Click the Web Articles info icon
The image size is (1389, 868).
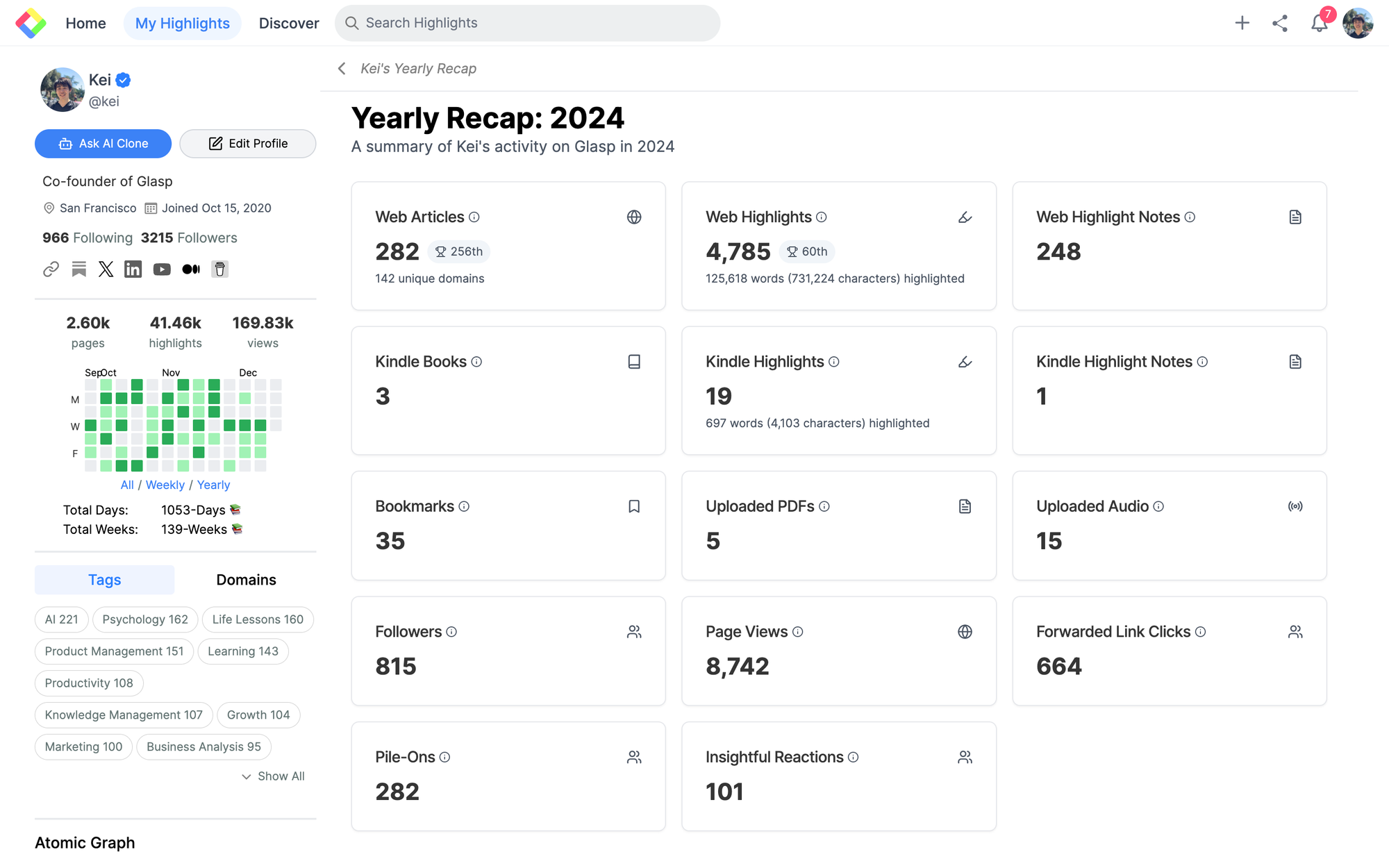[x=474, y=217]
